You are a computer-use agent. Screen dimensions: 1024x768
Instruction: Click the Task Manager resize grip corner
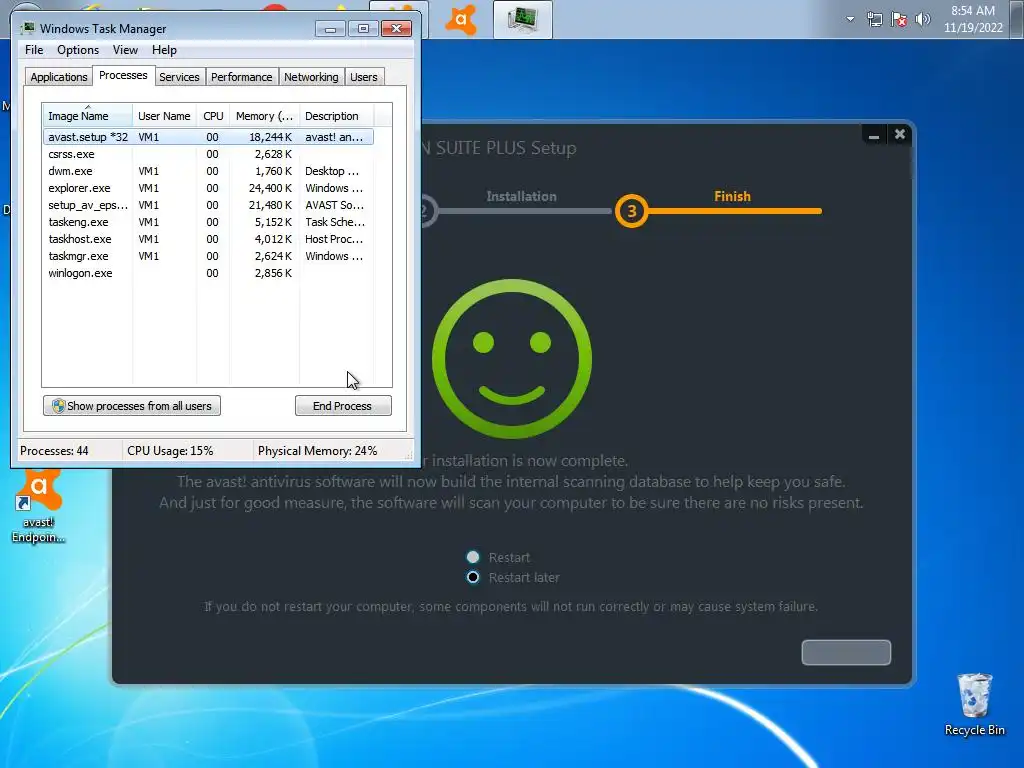pyautogui.click(x=409, y=455)
